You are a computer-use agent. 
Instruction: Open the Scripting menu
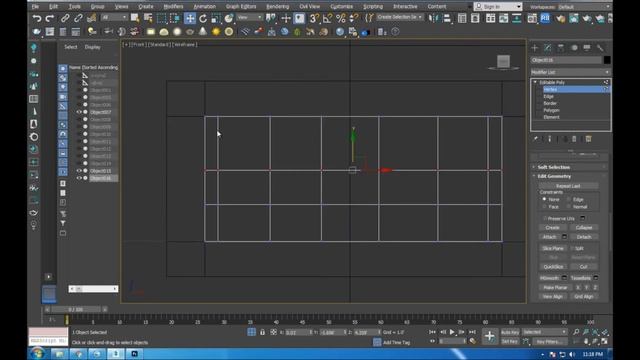tap(373, 7)
